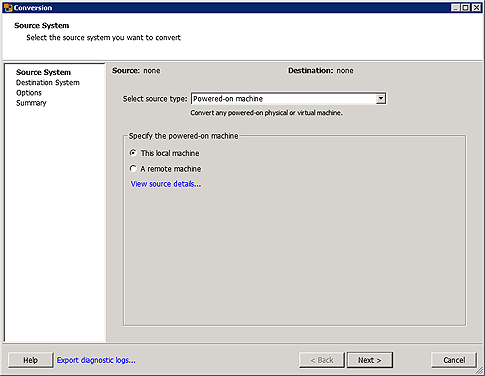Image resolution: width=485 pixels, height=376 pixels.
Task: Click the window resize grip corner
Action: [479, 370]
